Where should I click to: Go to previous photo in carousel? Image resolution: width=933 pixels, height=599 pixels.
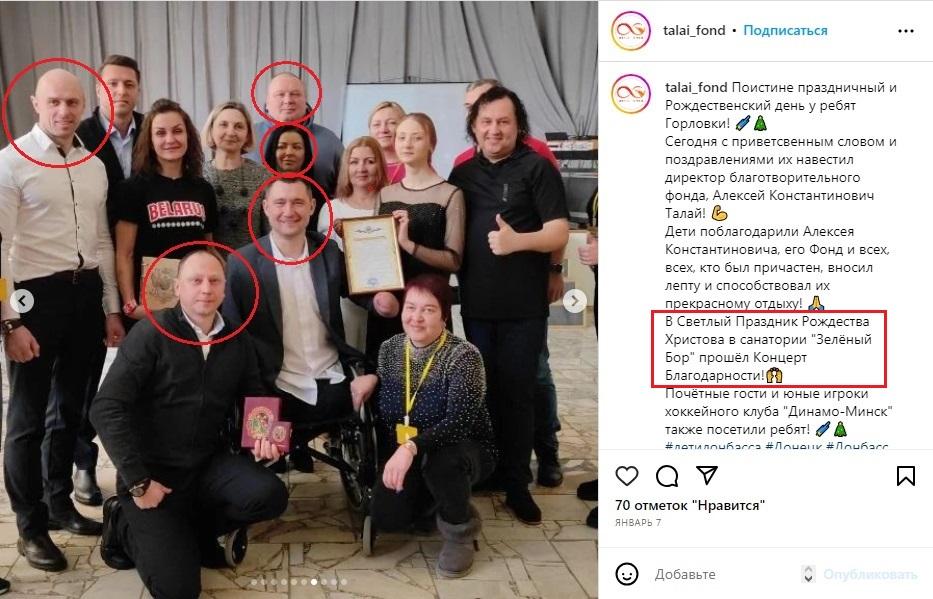(22, 300)
